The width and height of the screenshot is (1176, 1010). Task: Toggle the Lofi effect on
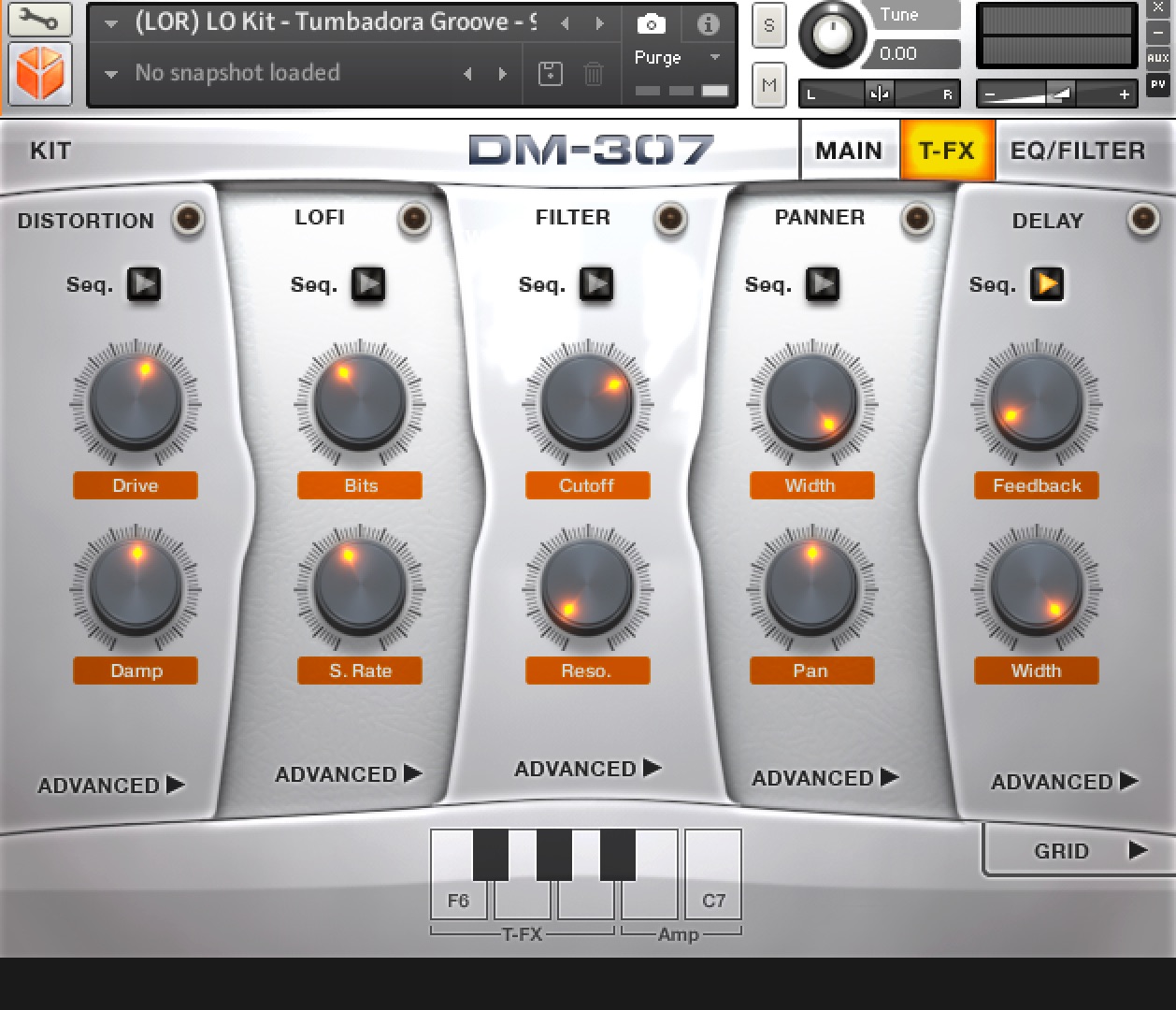(x=414, y=218)
